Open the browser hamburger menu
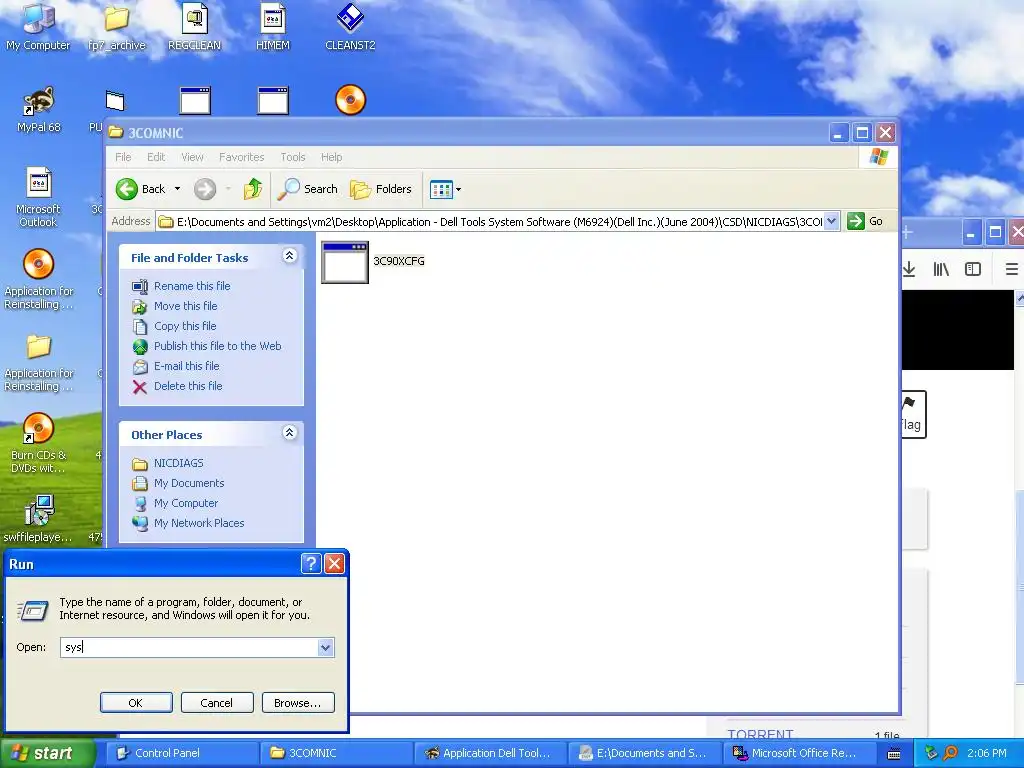 pyautogui.click(x=1012, y=270)
